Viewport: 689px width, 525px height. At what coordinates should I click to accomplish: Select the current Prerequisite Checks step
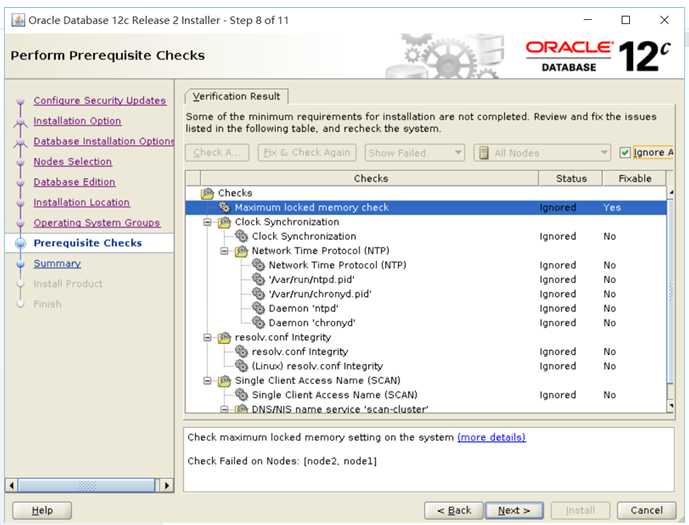88,243
